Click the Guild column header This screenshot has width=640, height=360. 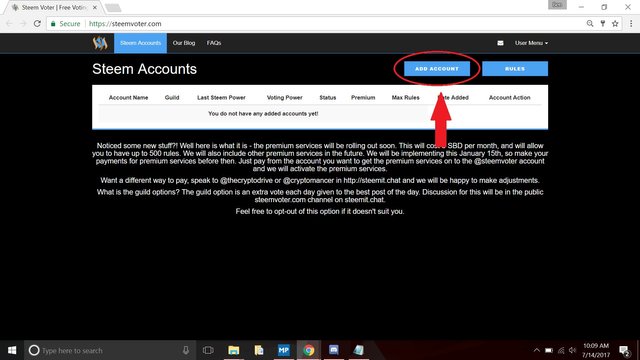(172, 98)
